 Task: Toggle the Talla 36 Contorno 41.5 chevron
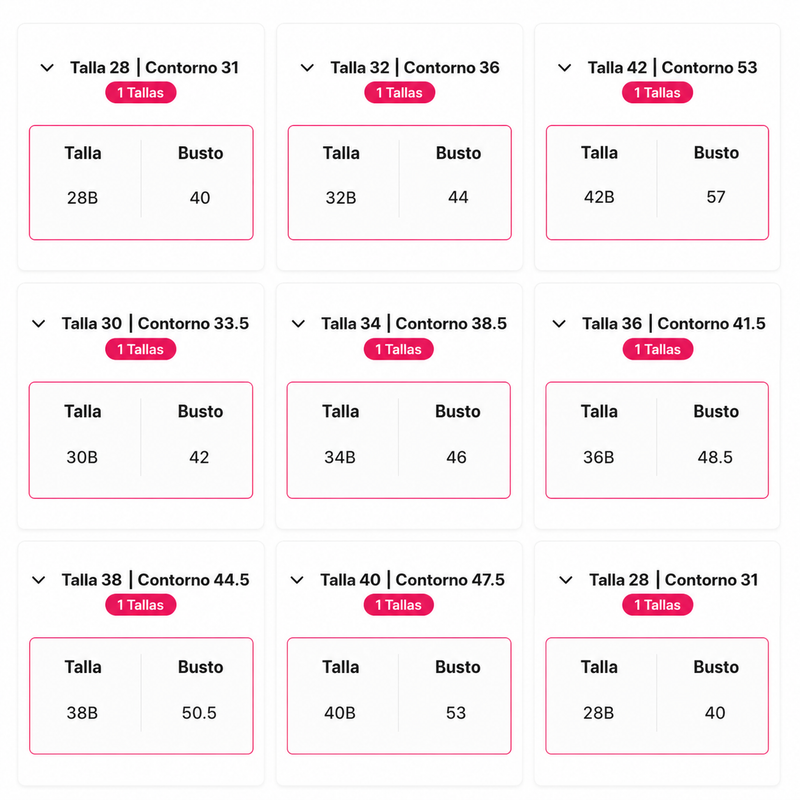[x=559, y=324]
